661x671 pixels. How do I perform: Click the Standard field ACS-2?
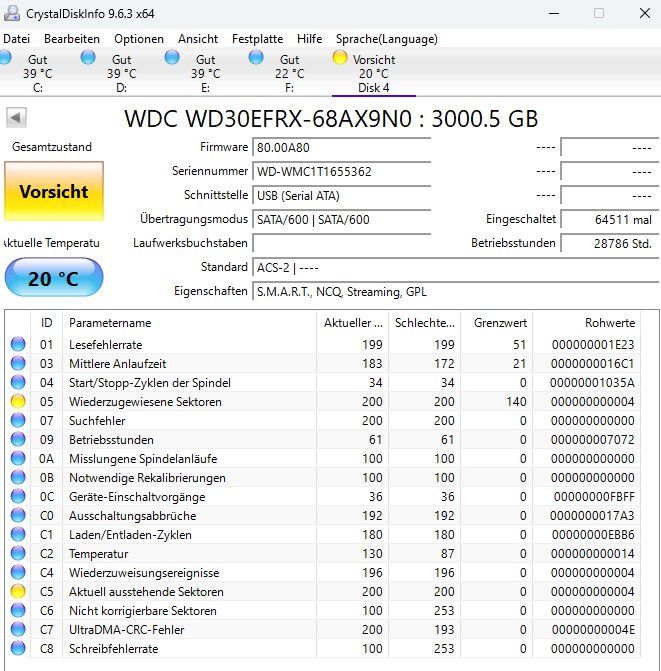click(456, 268)
